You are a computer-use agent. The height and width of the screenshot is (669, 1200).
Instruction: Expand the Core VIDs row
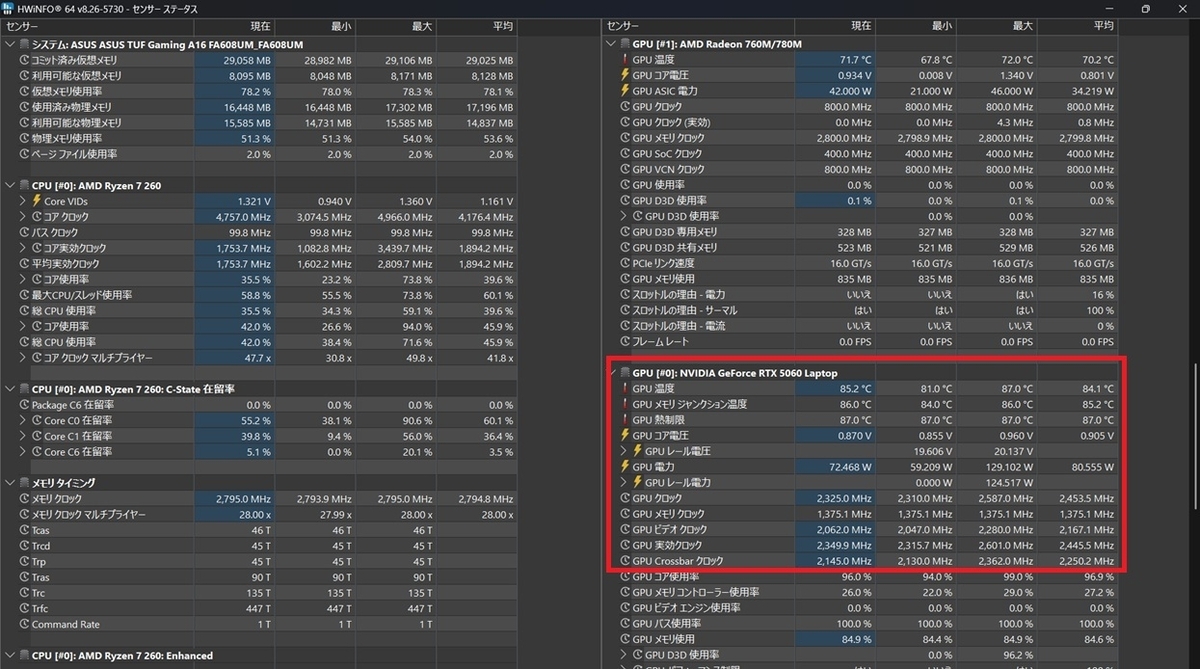point(22,201)
